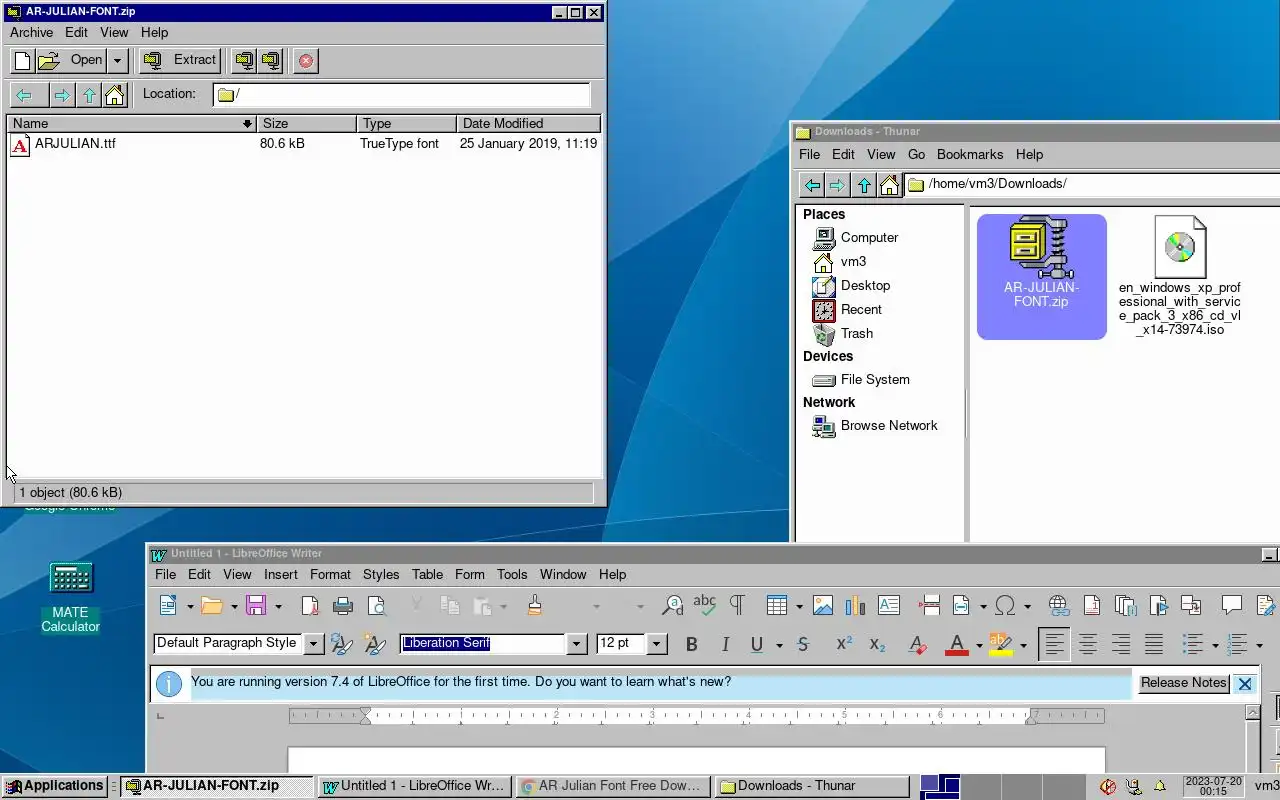
Task: Click the Insert Hyperlink icon
Action: pyautogui.click(x=1058, y=606)
